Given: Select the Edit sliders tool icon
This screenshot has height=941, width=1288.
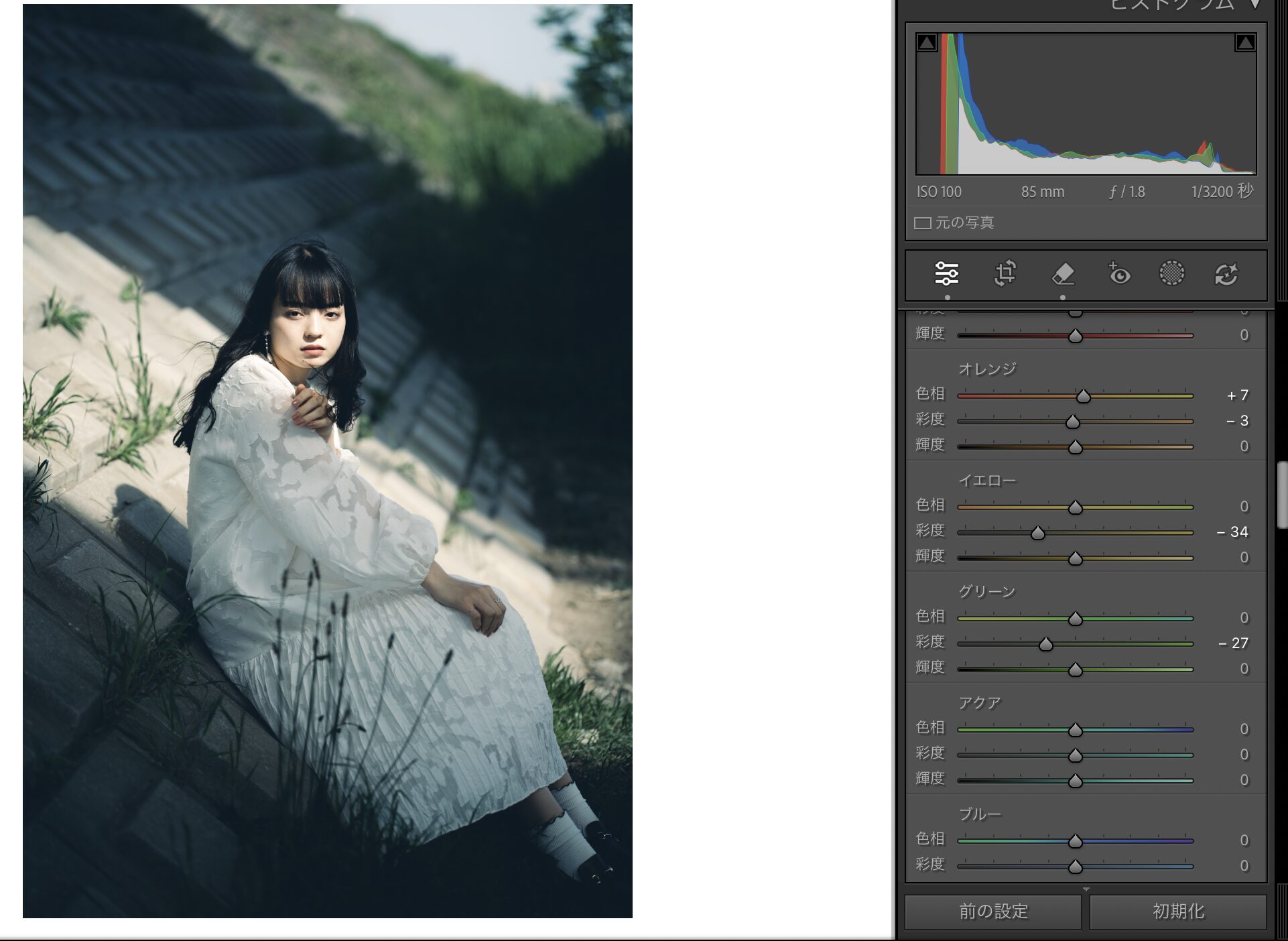Looking at the screenshot, I should pos(946,273).
